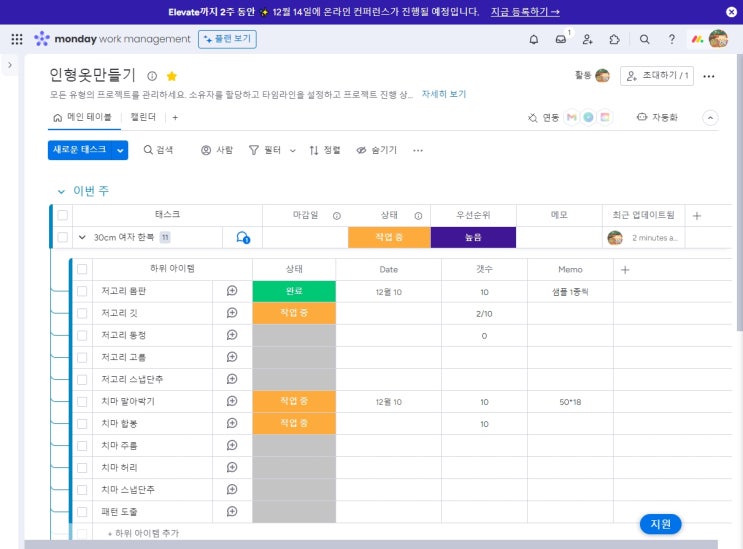Open the apps puzzle piece icon
Screen dimensions: 743x549
coord(614,39)
